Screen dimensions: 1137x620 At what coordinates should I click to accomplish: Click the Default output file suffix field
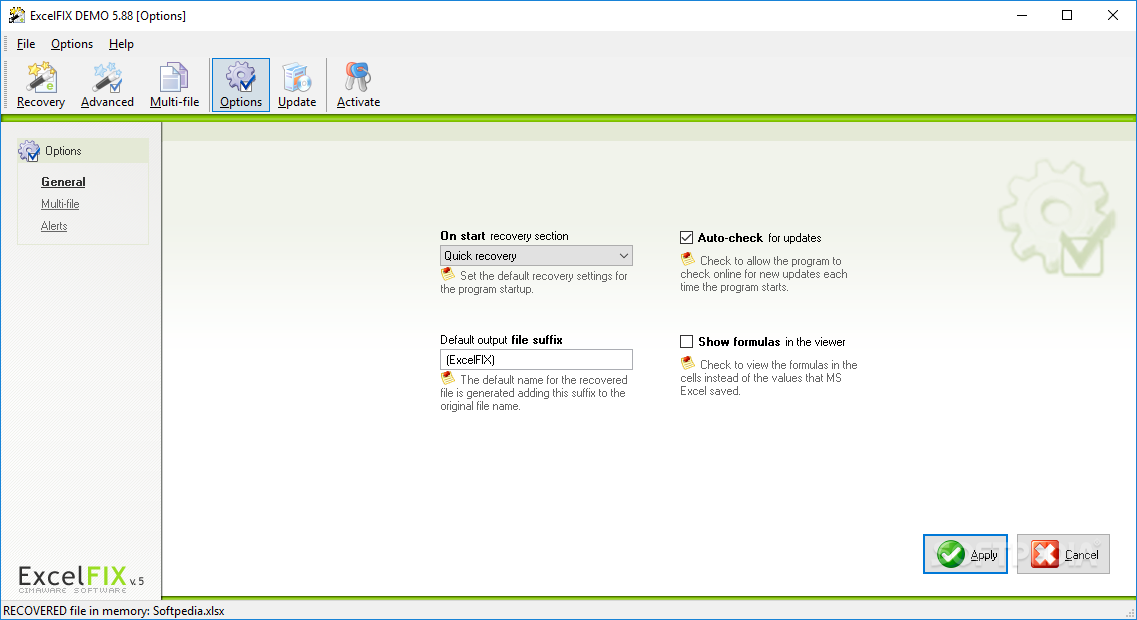536,360
